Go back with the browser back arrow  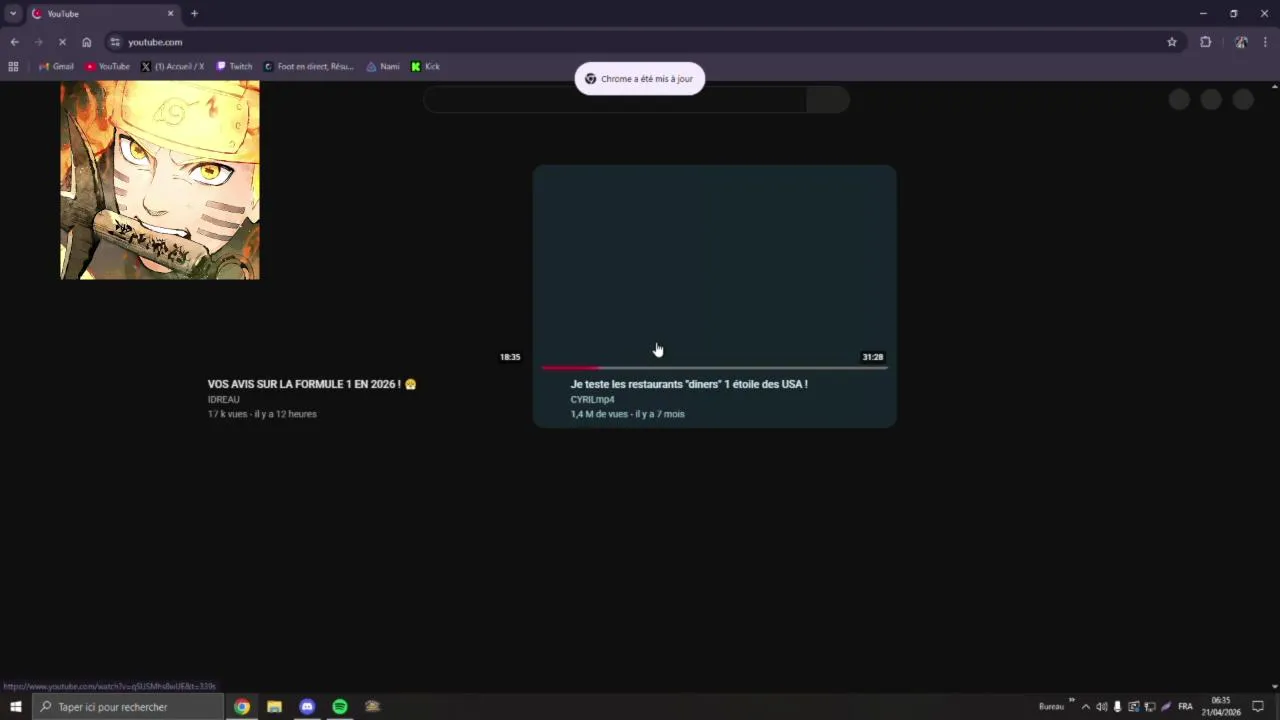[14, 42]
